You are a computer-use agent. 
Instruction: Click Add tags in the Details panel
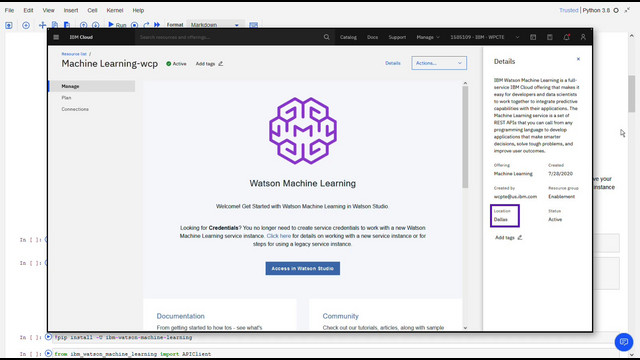pos(505,238)
